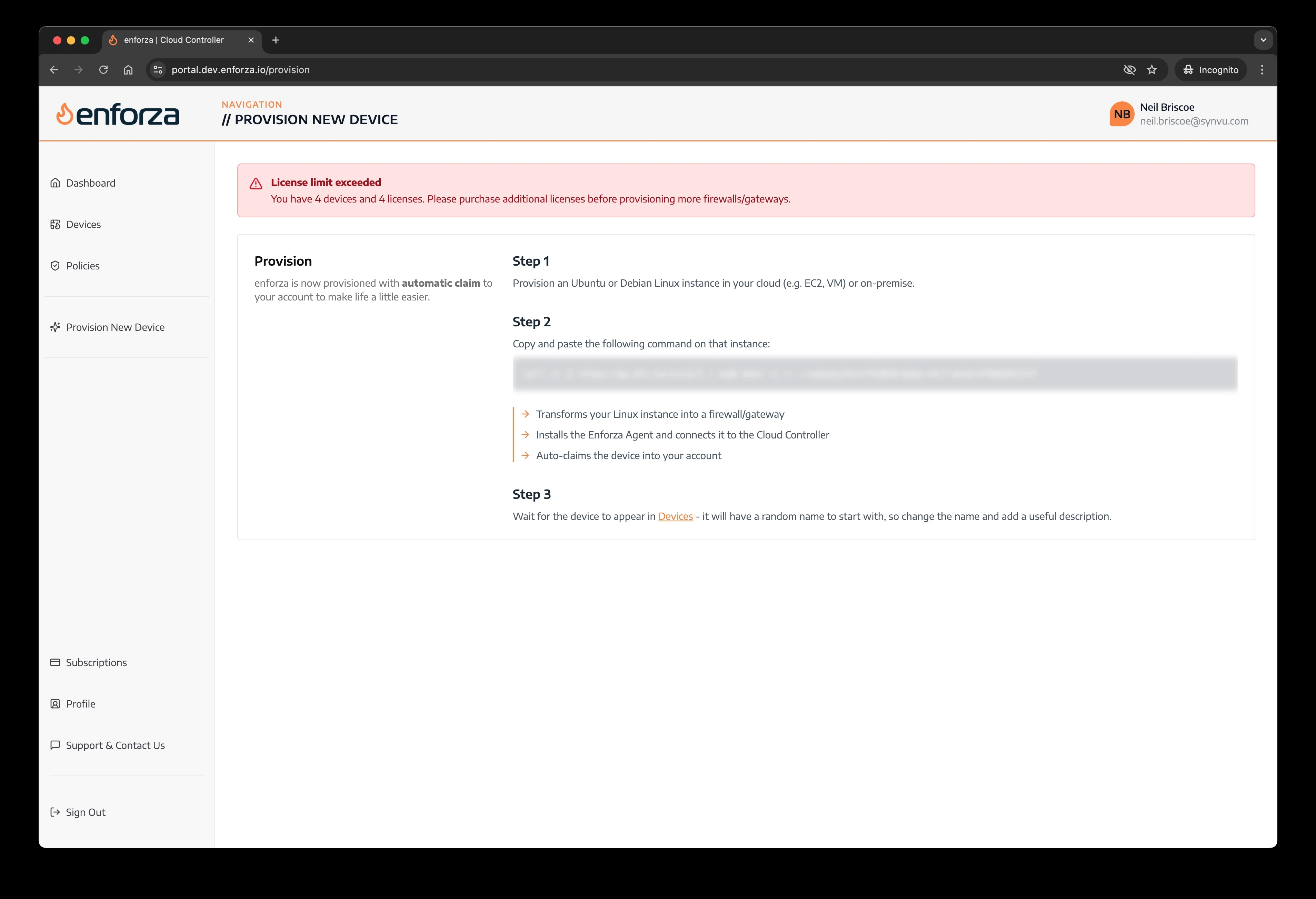Toggle the privacy eye icon in toolbar
This screenshot has width=1316, height=899.
click(x=1129, y=69)
